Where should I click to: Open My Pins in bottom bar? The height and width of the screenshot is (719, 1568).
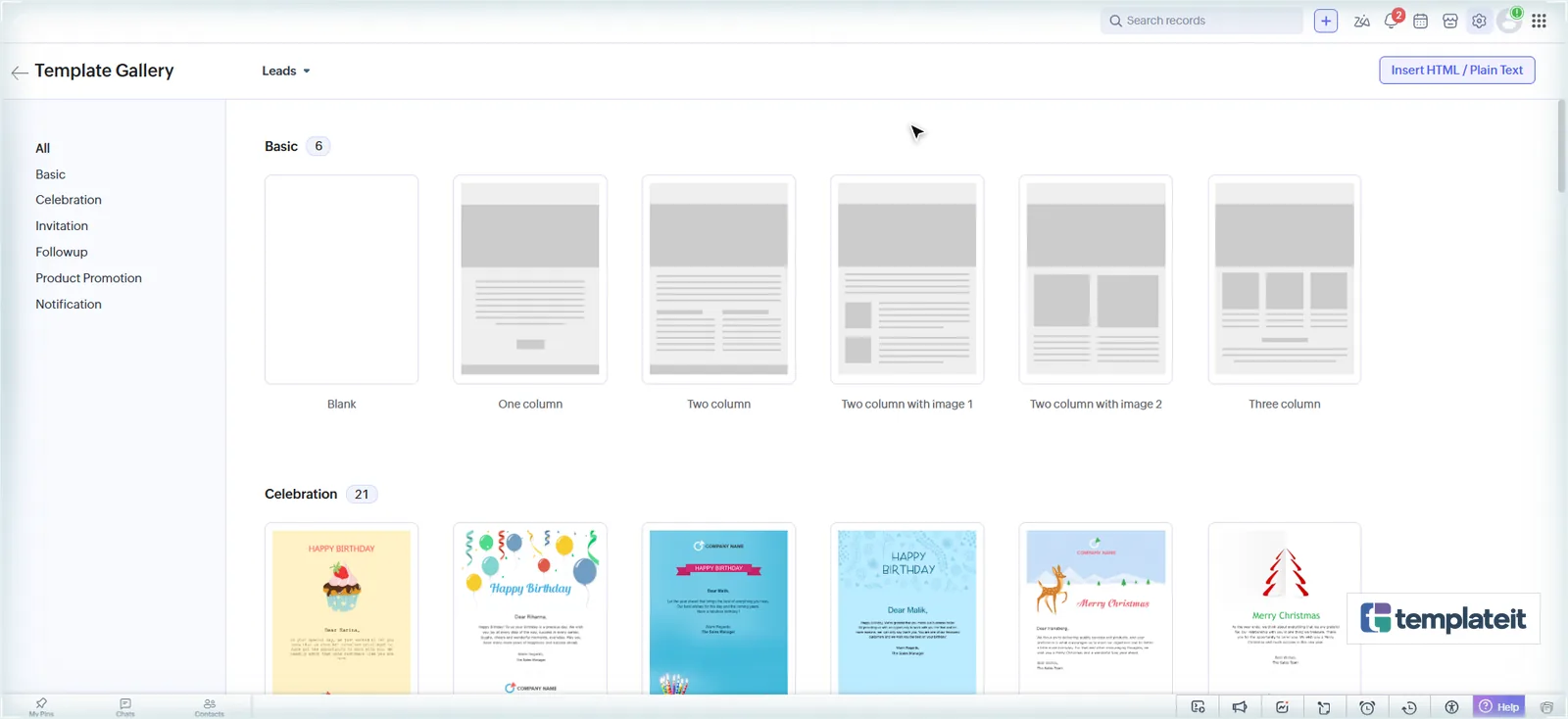pos(41,707)
